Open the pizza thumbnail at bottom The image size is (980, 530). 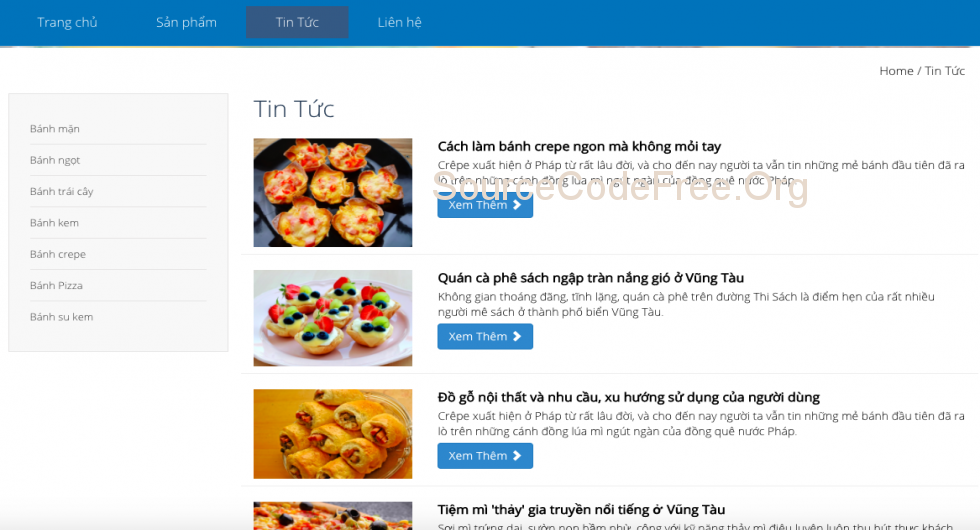tap(332, 516)
